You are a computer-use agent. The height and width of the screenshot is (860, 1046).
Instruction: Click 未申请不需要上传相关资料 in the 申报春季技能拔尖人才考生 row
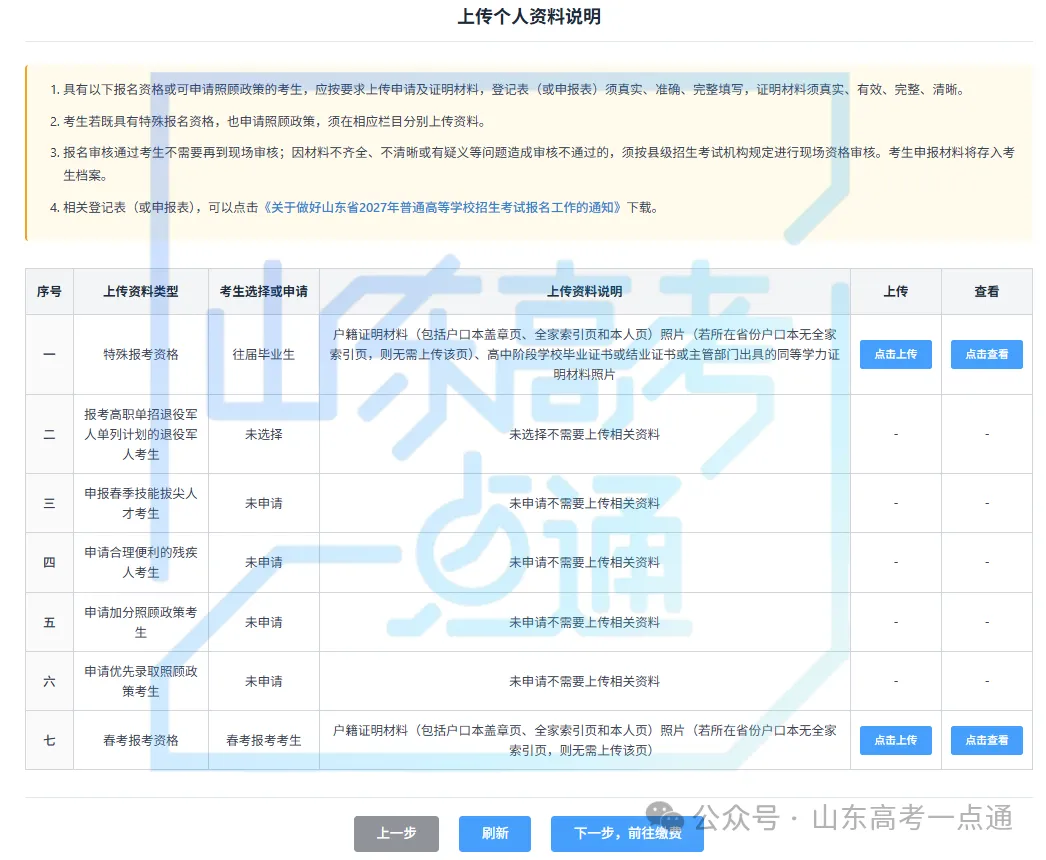tap(584, 504)
